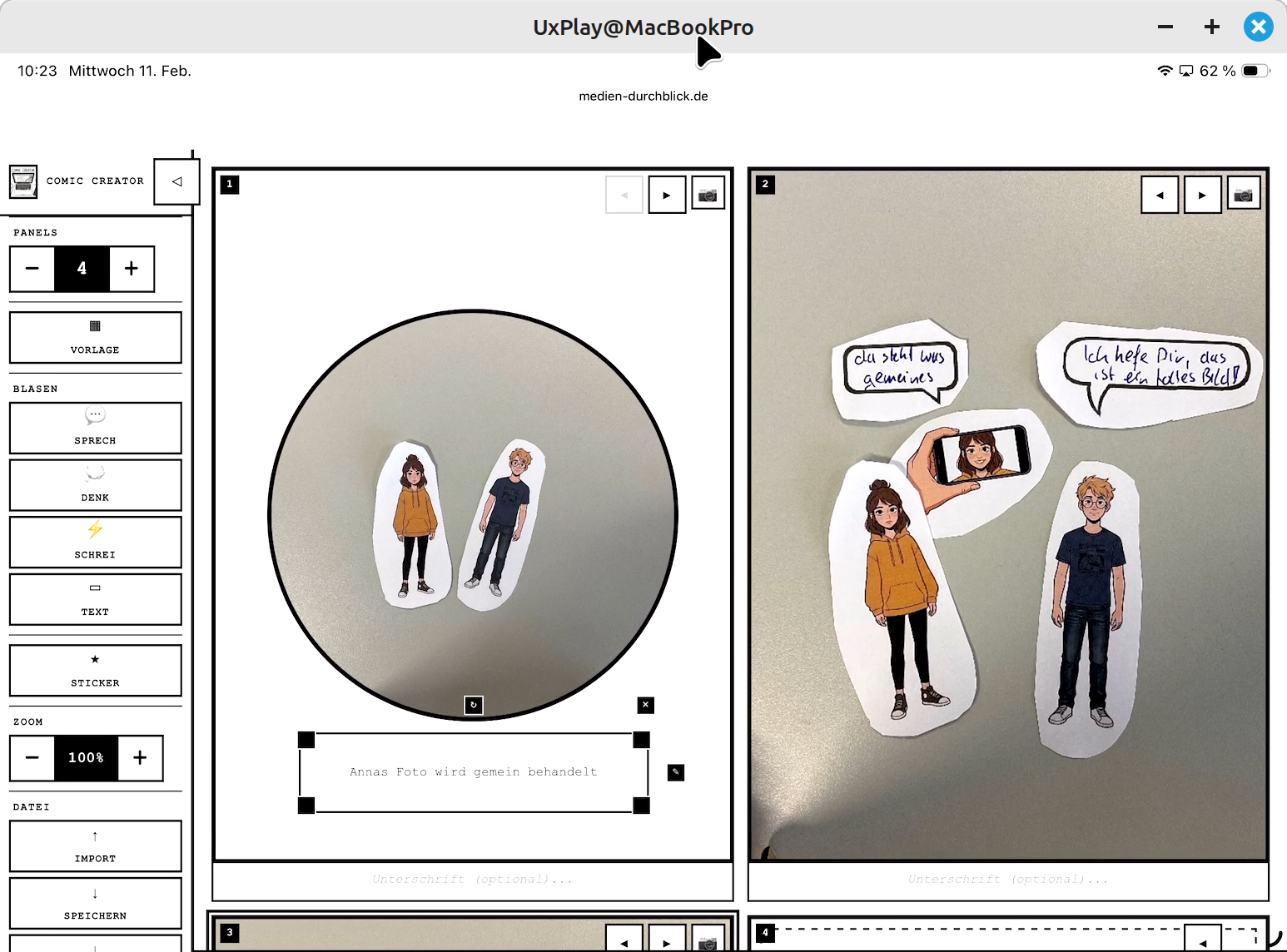Viewport: 1287px width, 952px height.
Task: Save the comic with Speichern
Action: pos(95,903)
